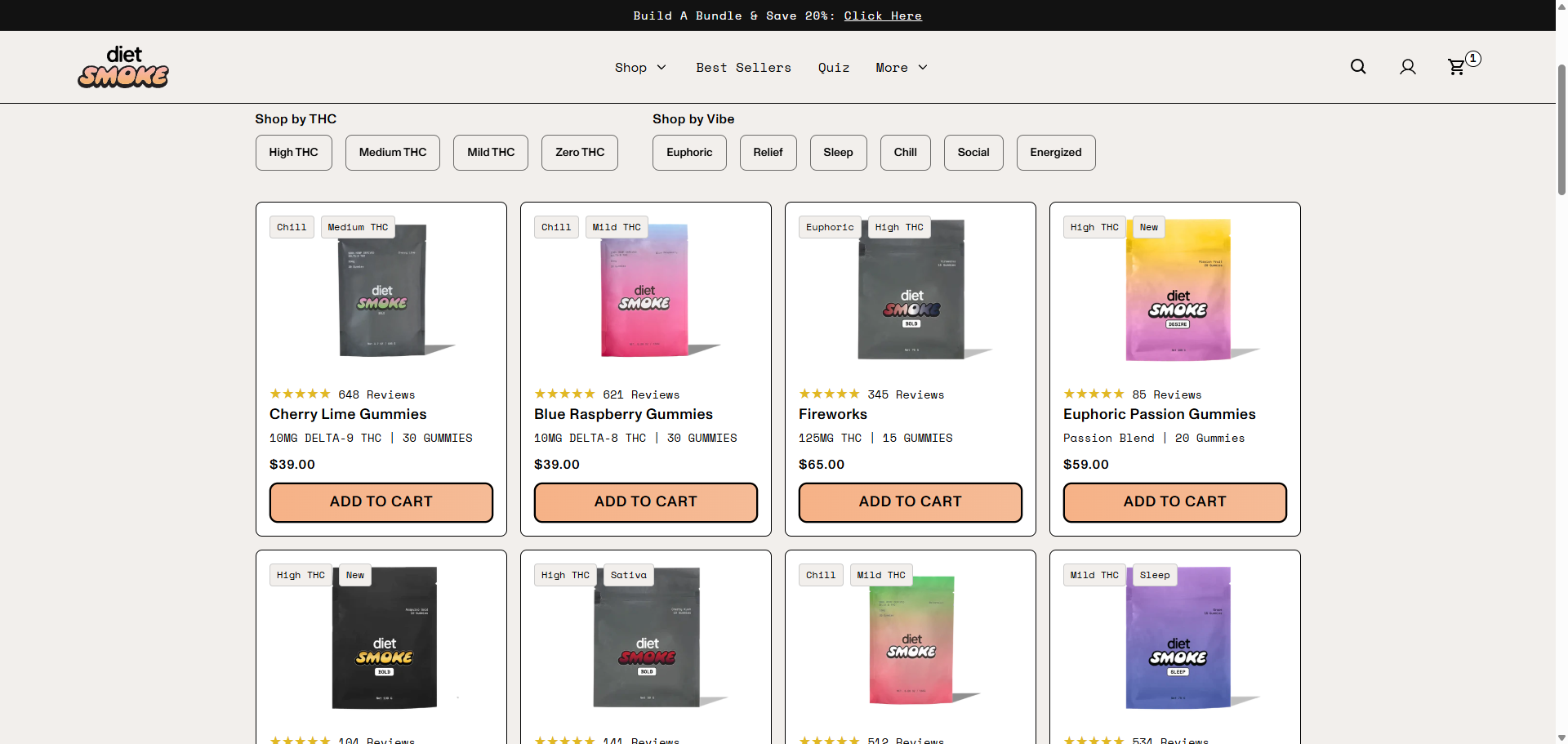Image resolution: width=1568 pixels, height=744 pixels.
Task: Open Blue Raspberry Gummies title link
Action: [623, 415]
